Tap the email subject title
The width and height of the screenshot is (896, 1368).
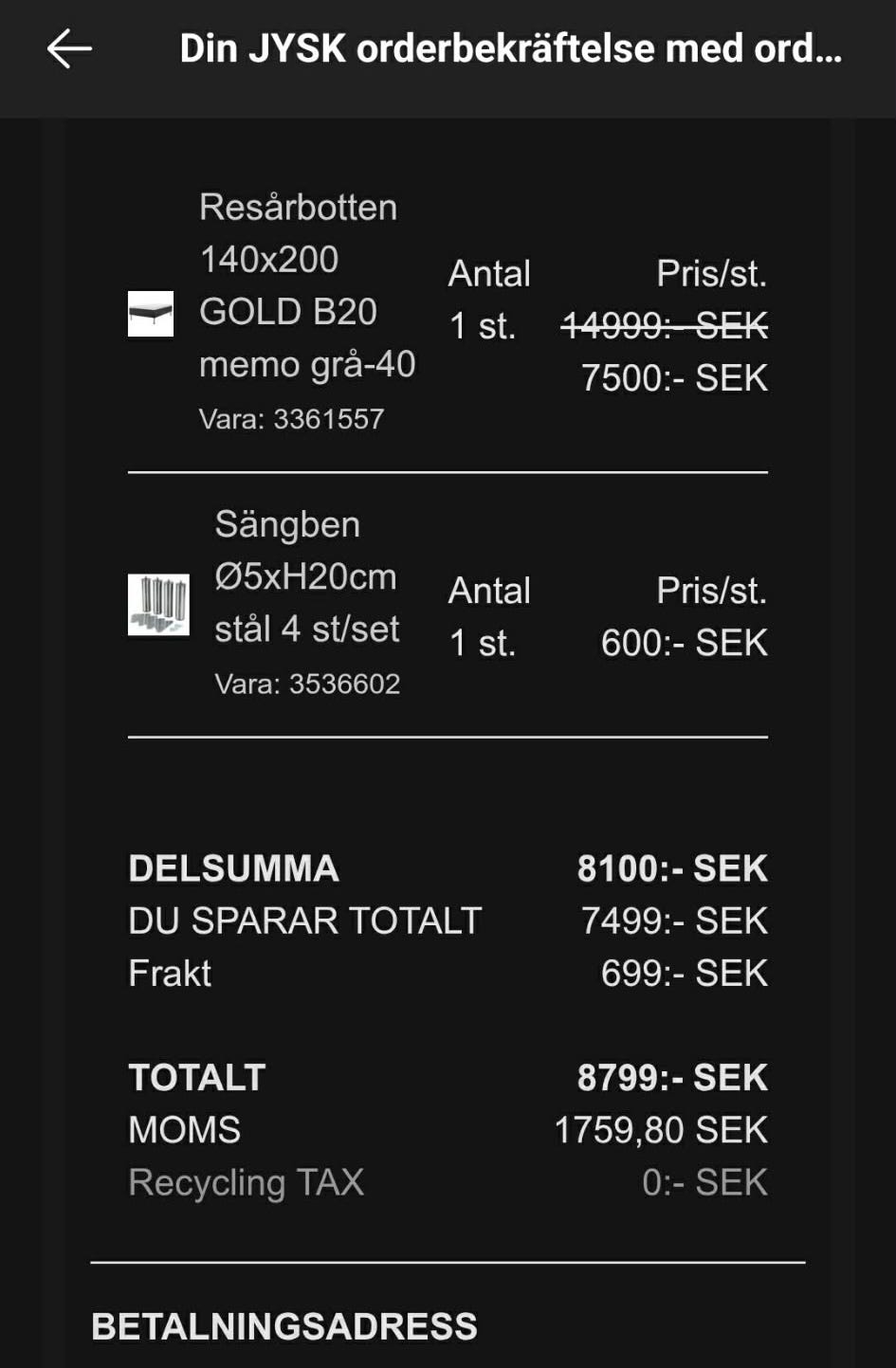(x=510, y=48)
